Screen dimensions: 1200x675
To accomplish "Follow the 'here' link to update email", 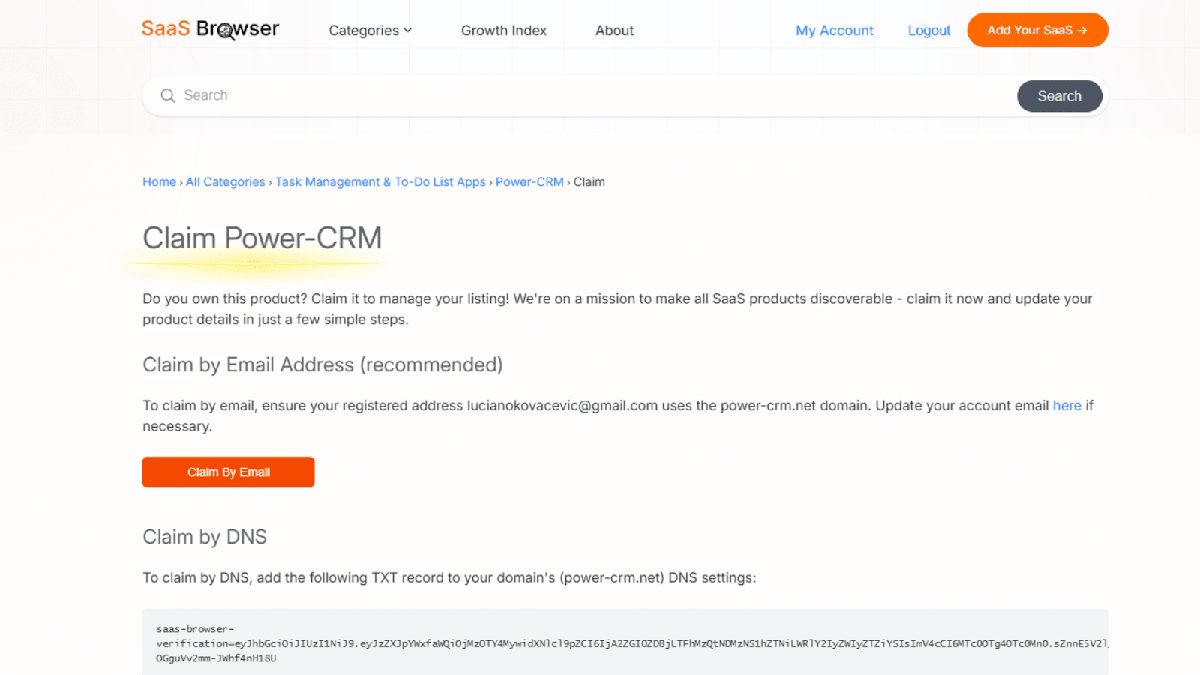I will [1066, 406].
